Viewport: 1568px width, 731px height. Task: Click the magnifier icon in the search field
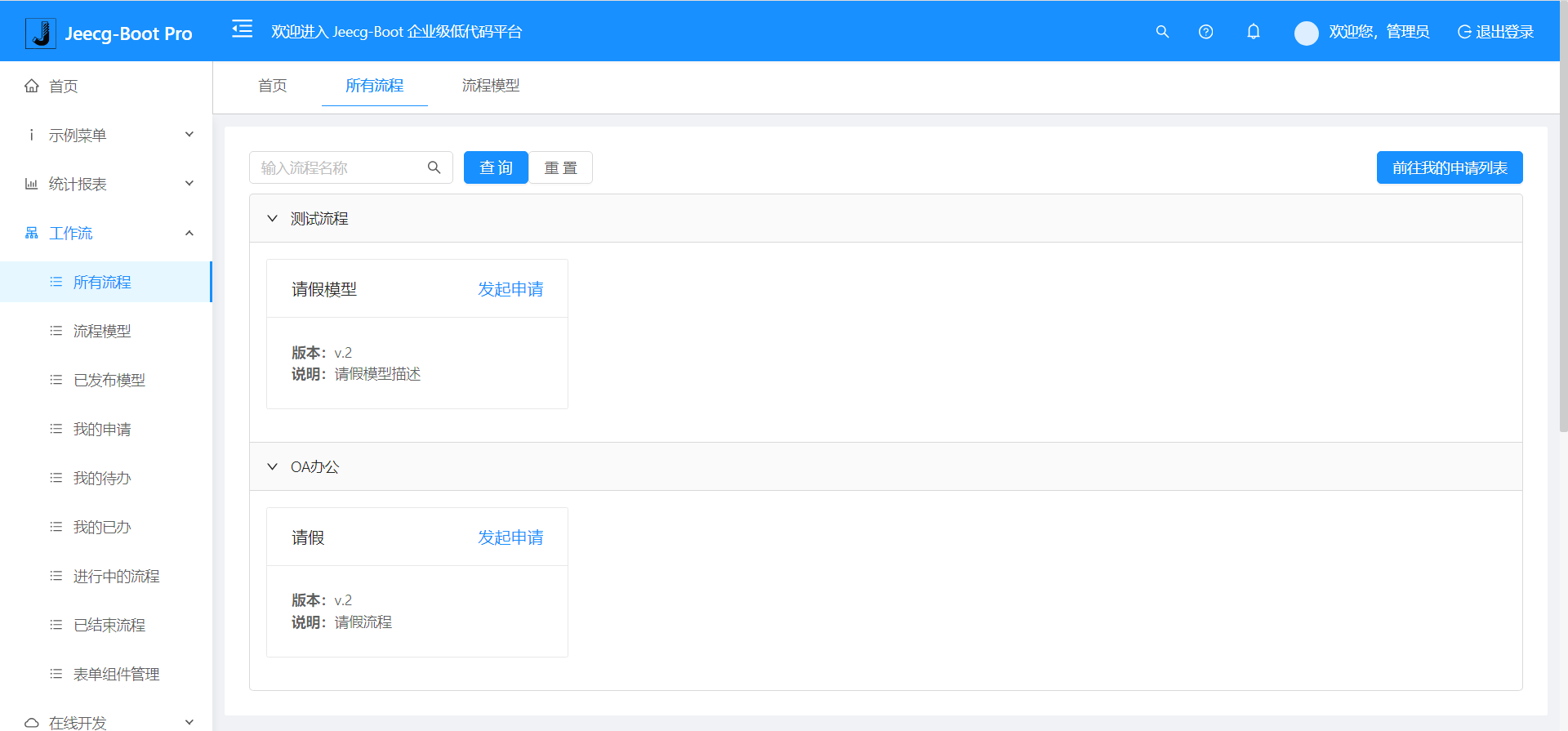tap(434, 167)
